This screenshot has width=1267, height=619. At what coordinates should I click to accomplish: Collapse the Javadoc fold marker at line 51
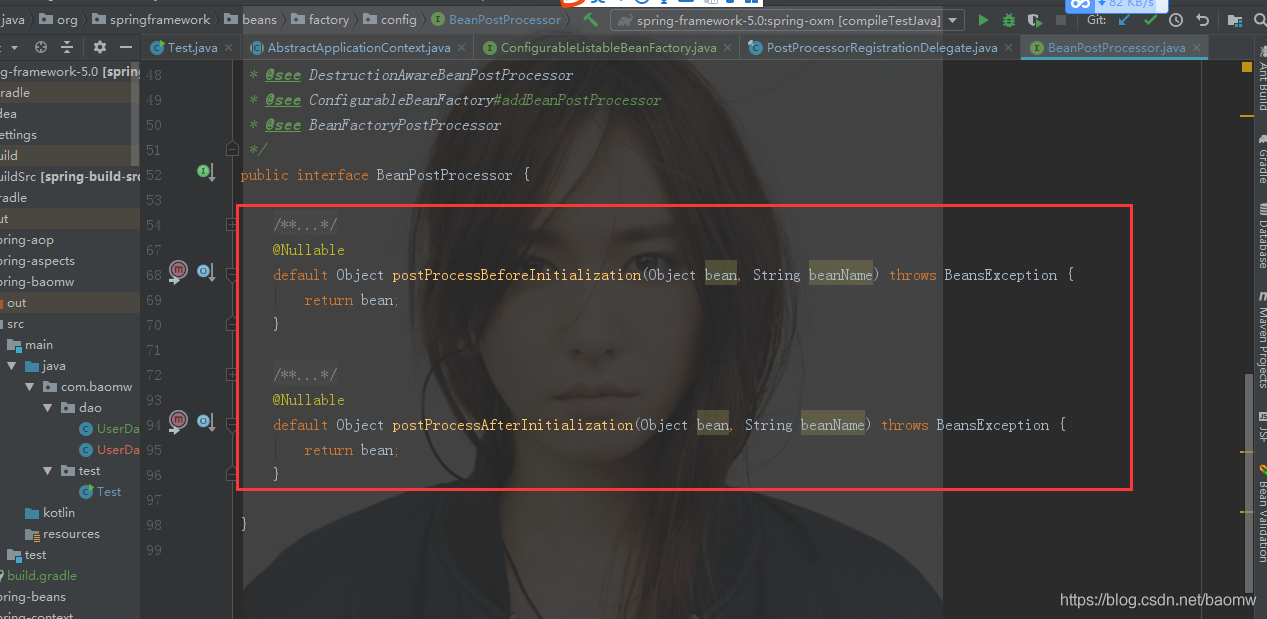(231, 150)
